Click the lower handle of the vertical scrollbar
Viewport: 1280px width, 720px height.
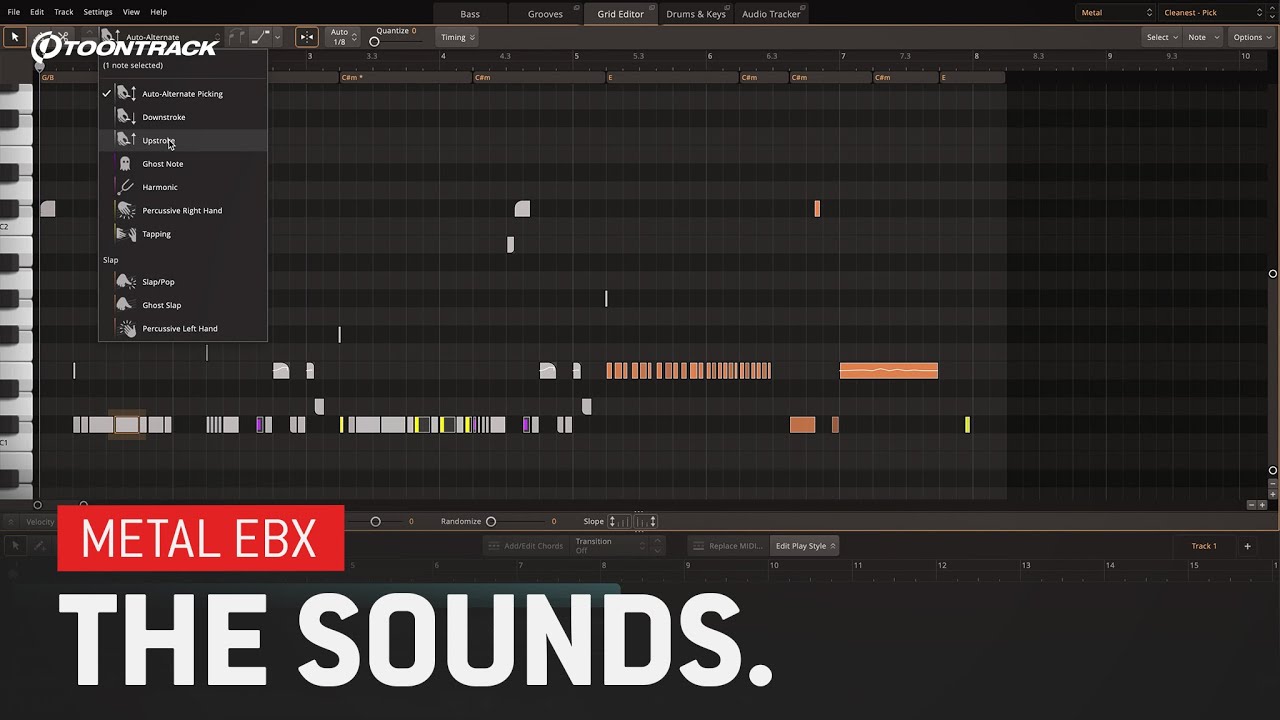point(1273,470)
